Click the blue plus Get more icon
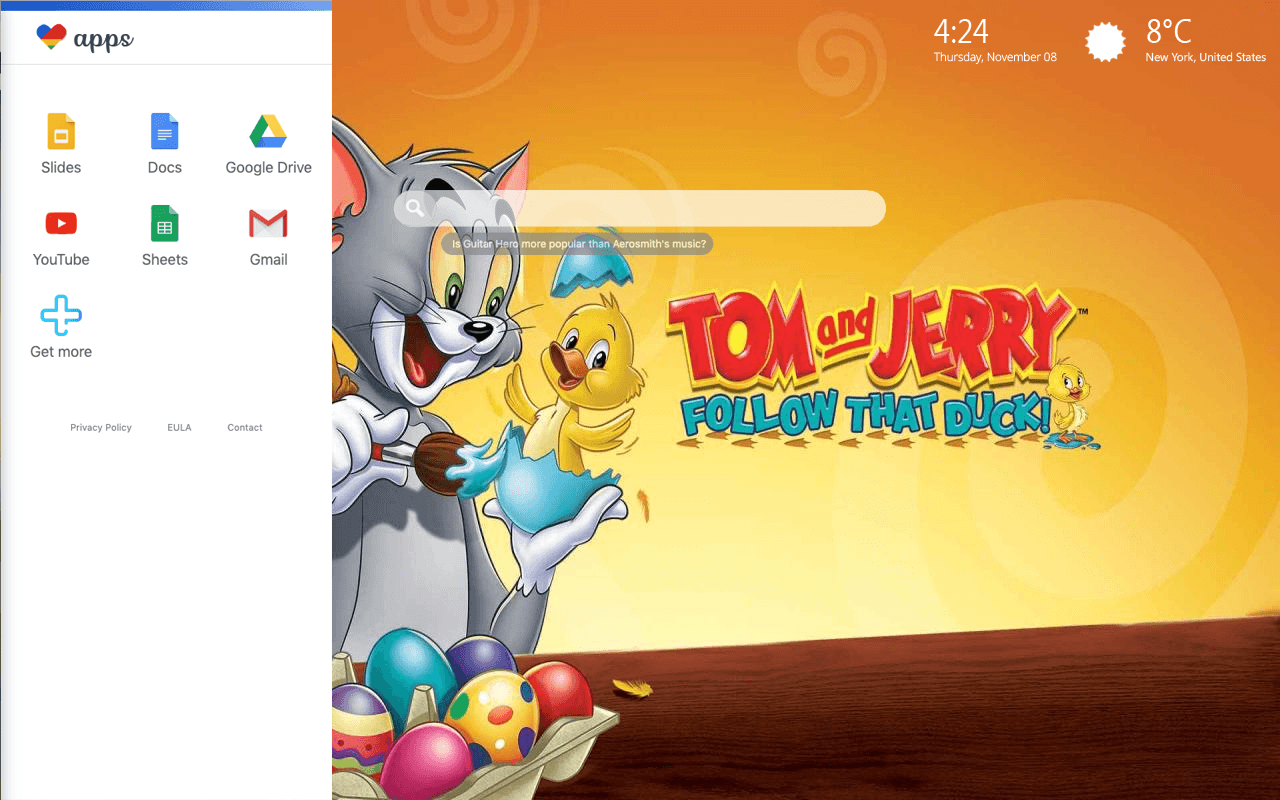This screenshot has width=1280, height=800. (61, 316)
